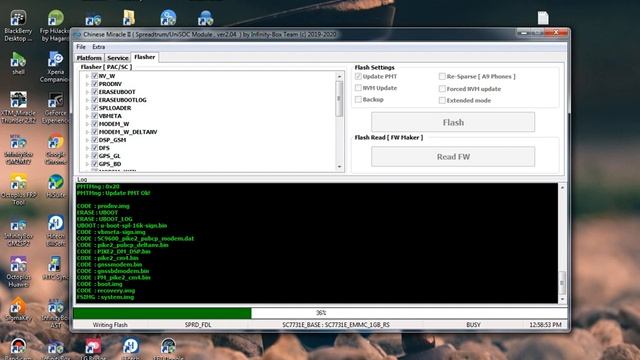Open the blank document file on desktop
Screen dimensions: 640x360
pyautogui.click(x=543, y=18)
